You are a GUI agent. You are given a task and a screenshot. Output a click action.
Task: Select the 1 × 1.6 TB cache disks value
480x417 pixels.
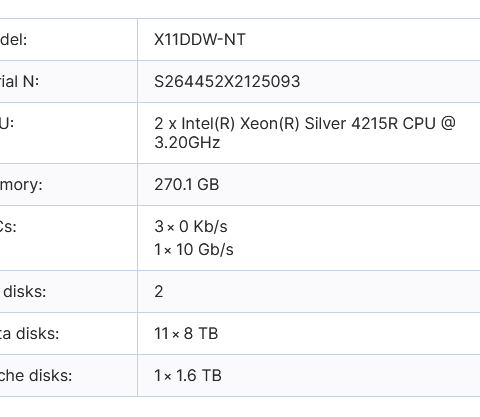[188, 376]
